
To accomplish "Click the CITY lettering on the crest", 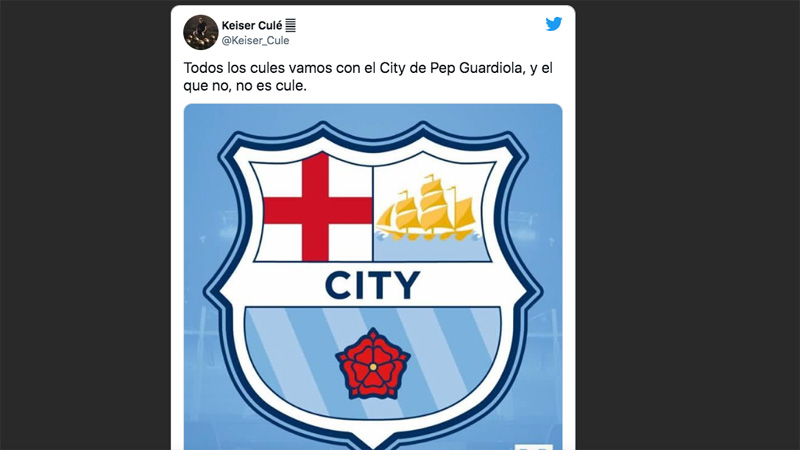I will [x=372, y=285].
